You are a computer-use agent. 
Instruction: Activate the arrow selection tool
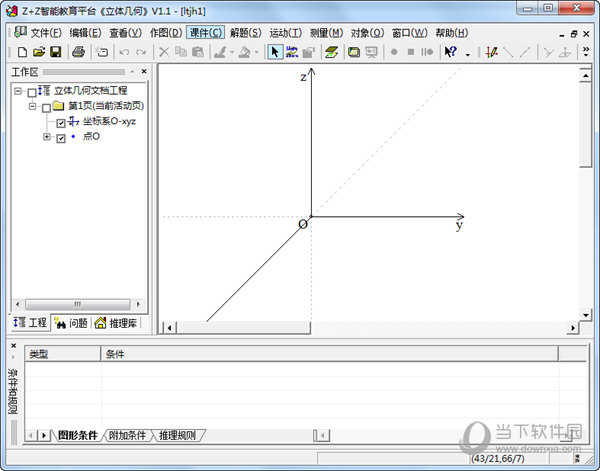[x=275, y=52]
